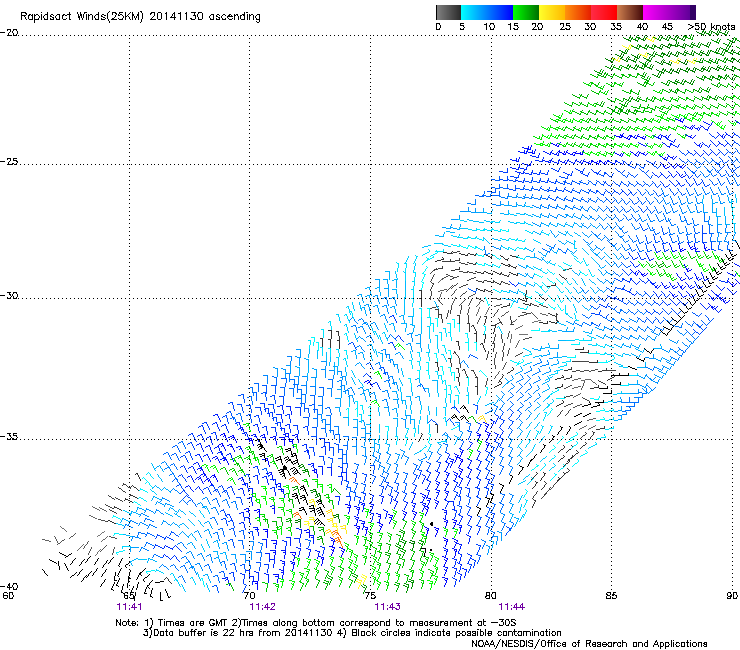
Task: Click the orange 25-30 knots color swatch
Action: click(578, 12)
